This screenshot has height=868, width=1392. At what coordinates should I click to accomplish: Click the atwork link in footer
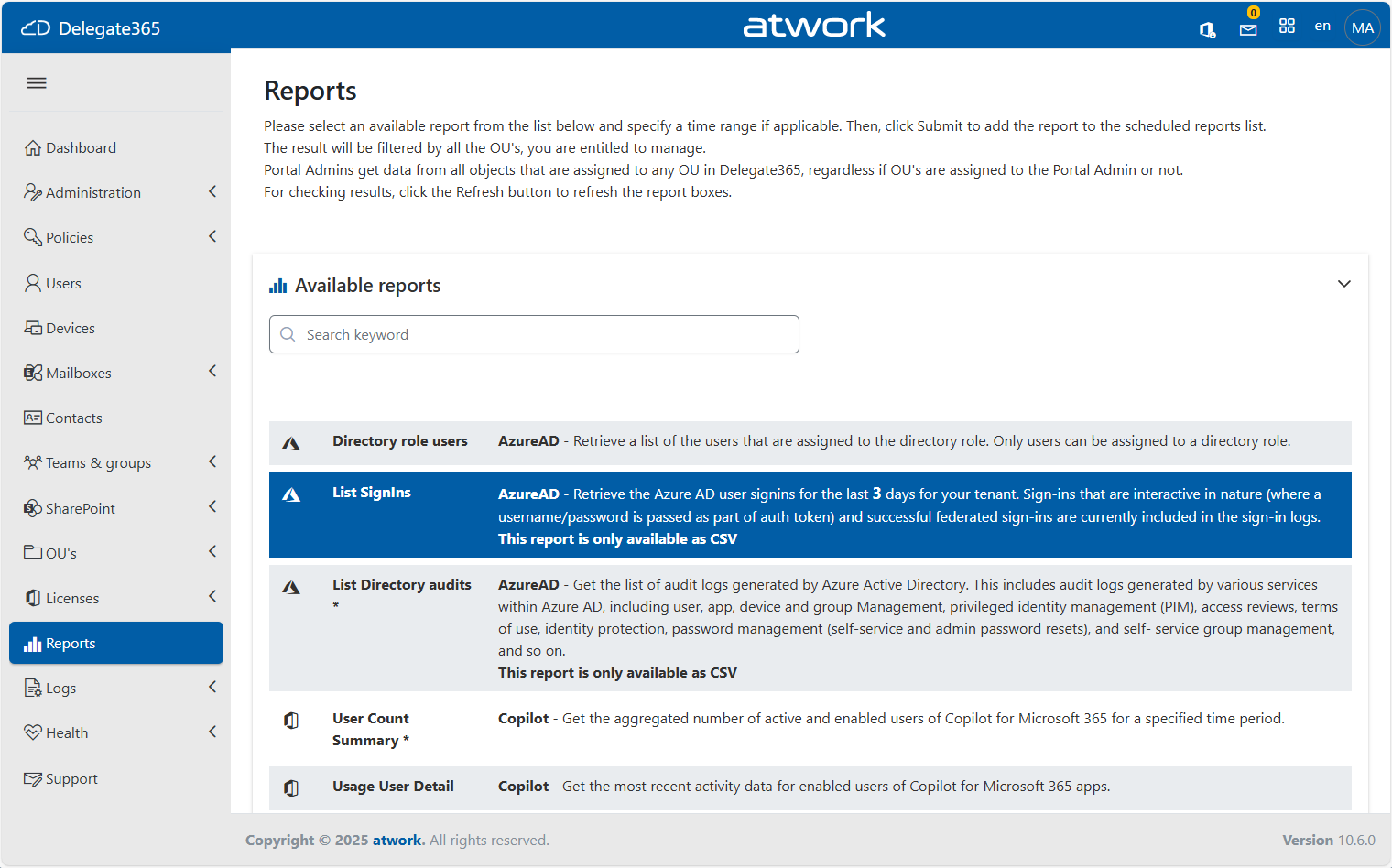(x=397, y=841)
